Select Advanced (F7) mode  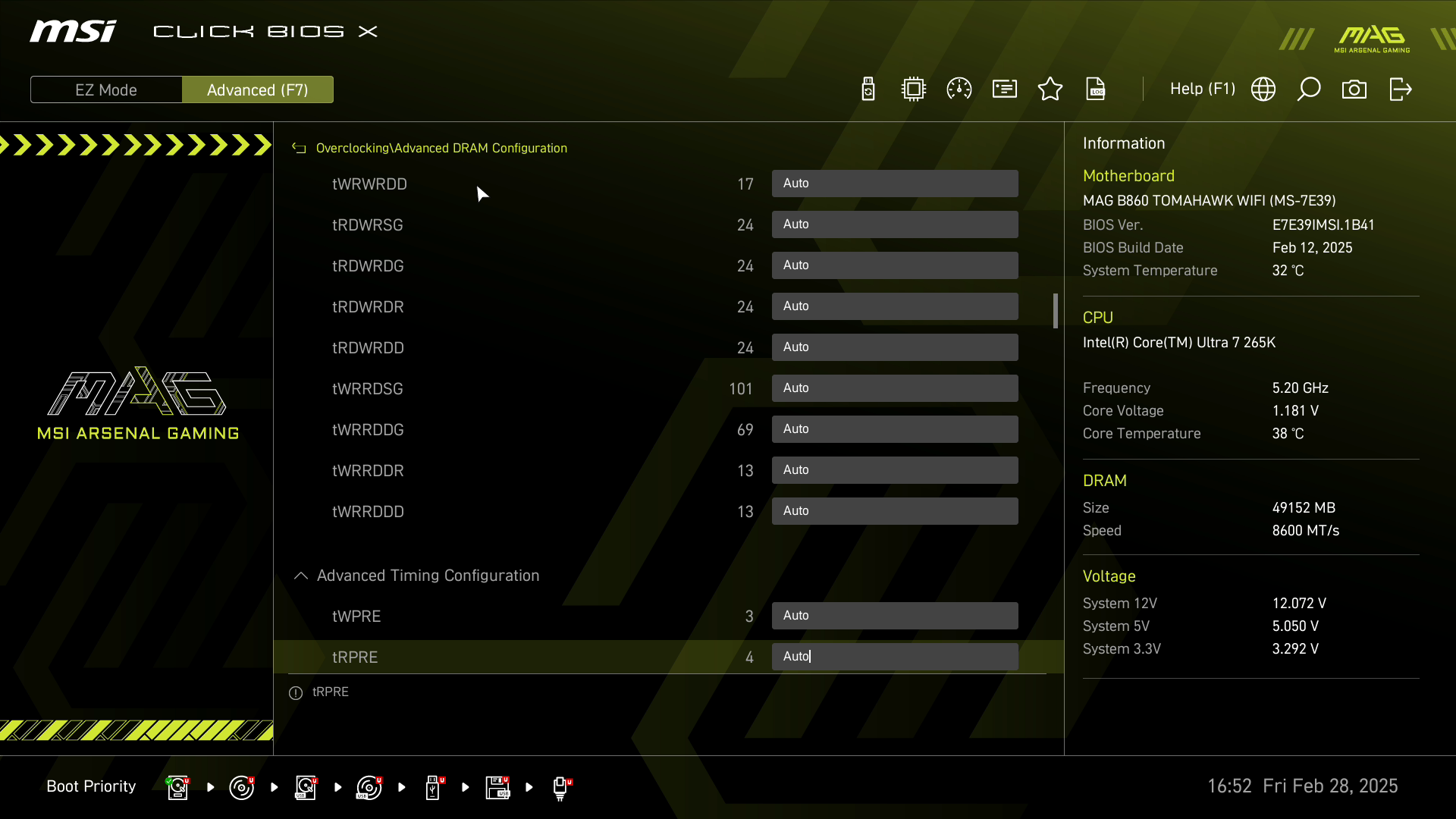pos(258,89)
